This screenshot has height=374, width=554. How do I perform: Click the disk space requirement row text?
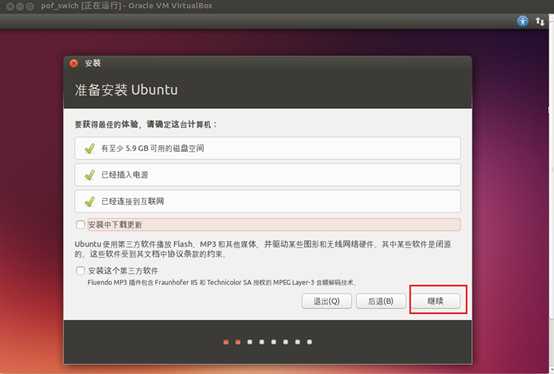[153, 148]
